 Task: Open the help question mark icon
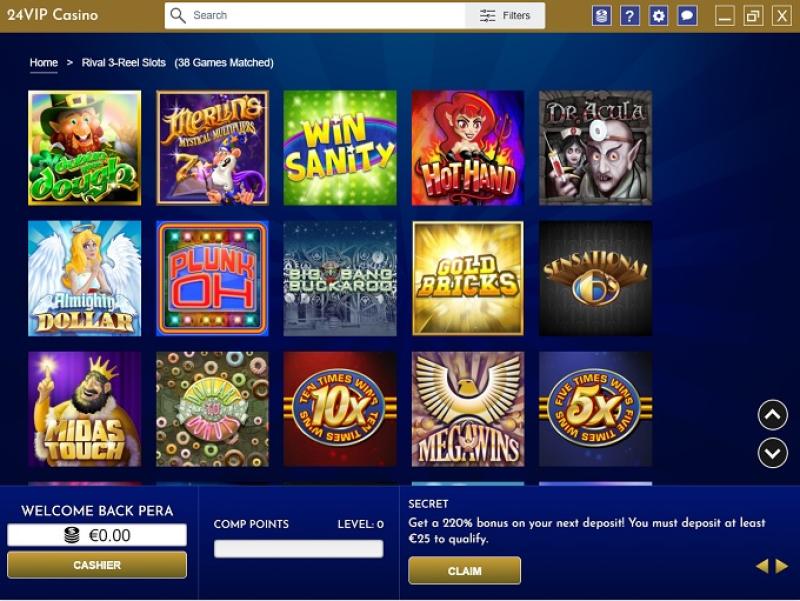pos(630,16)
